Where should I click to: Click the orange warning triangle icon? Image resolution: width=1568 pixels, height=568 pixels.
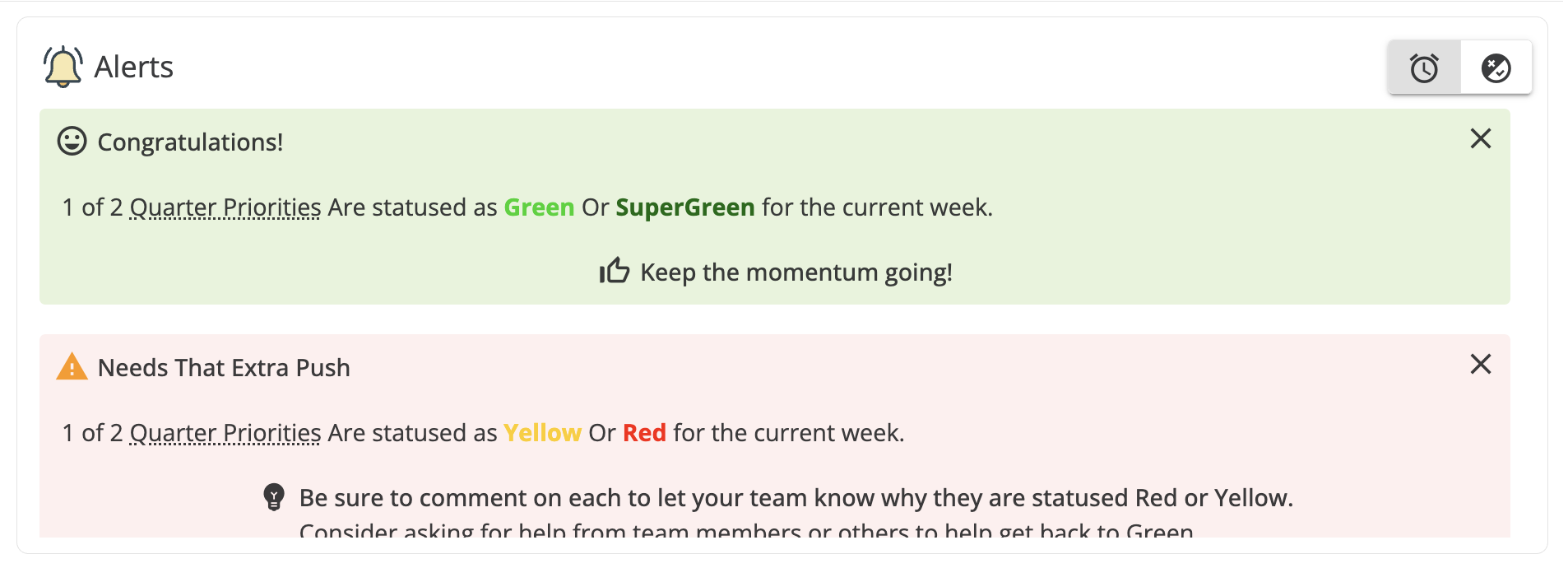tap(72, 366)
